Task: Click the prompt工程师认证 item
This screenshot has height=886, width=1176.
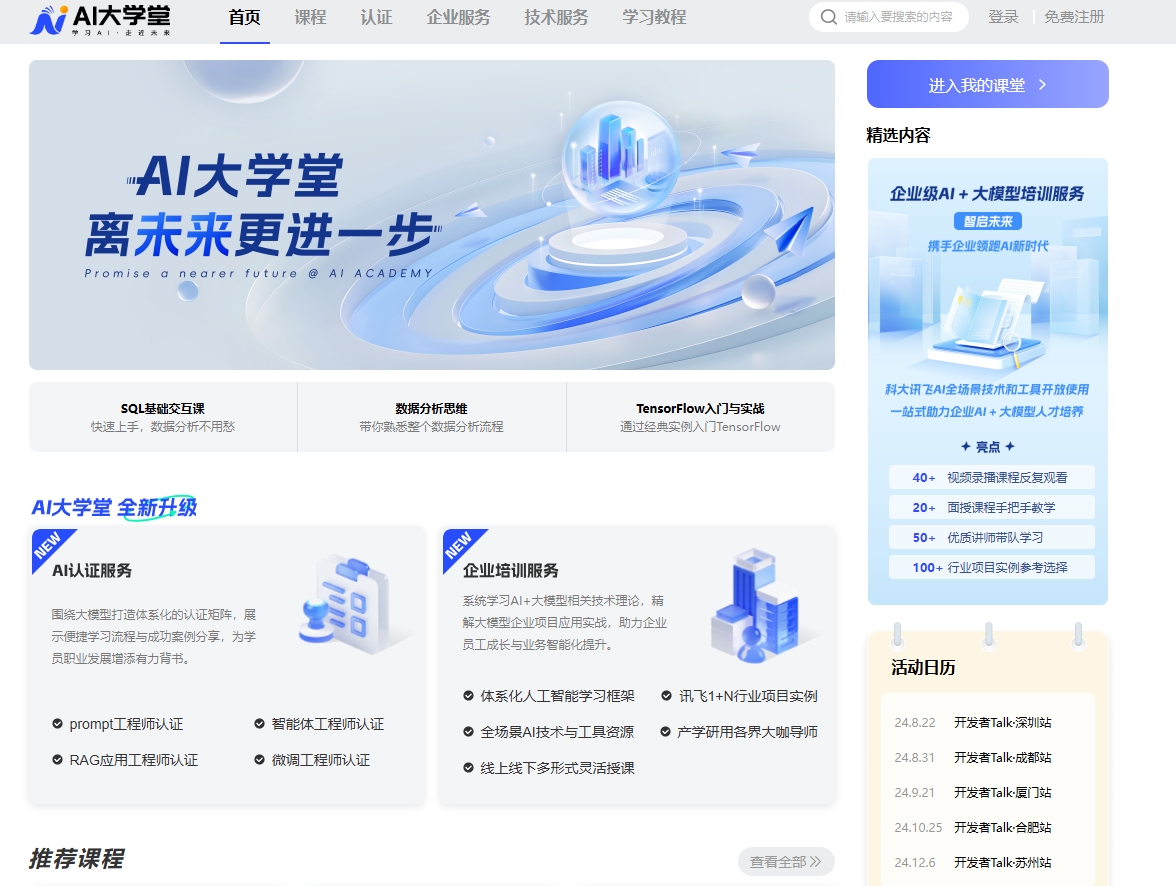Action: pos(126,724)
